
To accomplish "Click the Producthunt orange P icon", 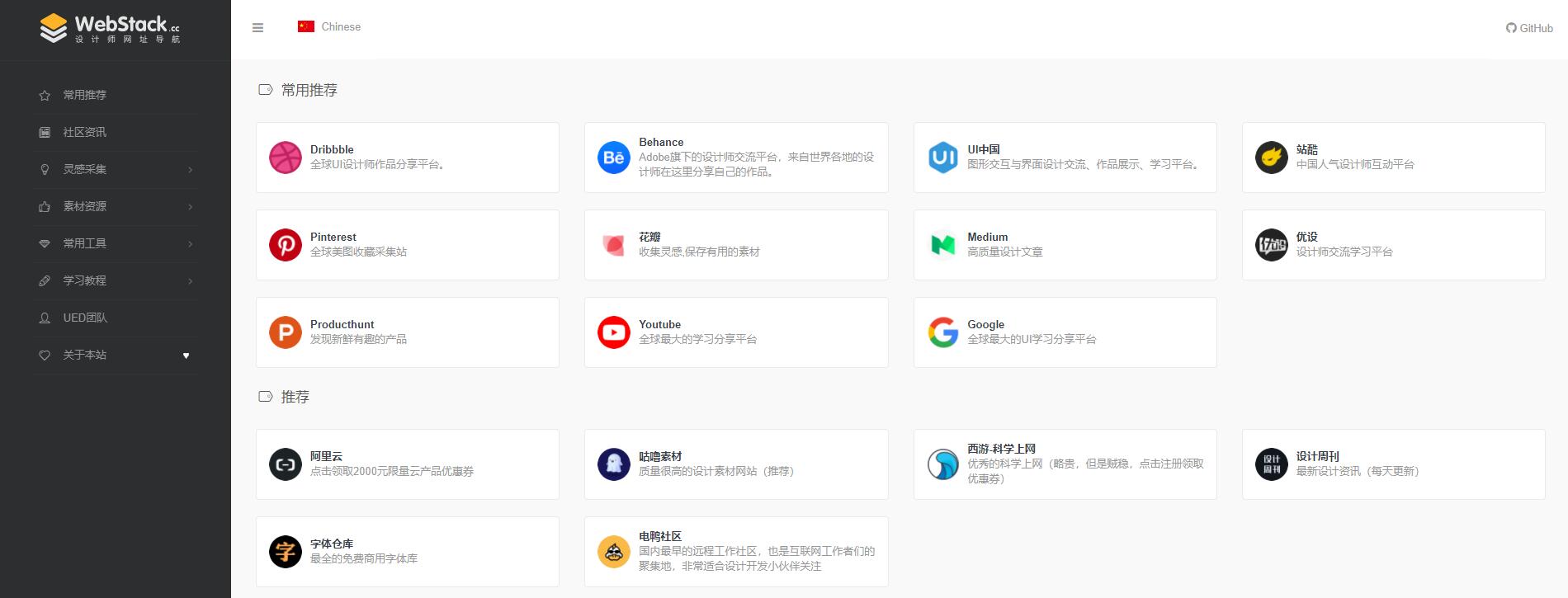I will (x=285, y=332).
